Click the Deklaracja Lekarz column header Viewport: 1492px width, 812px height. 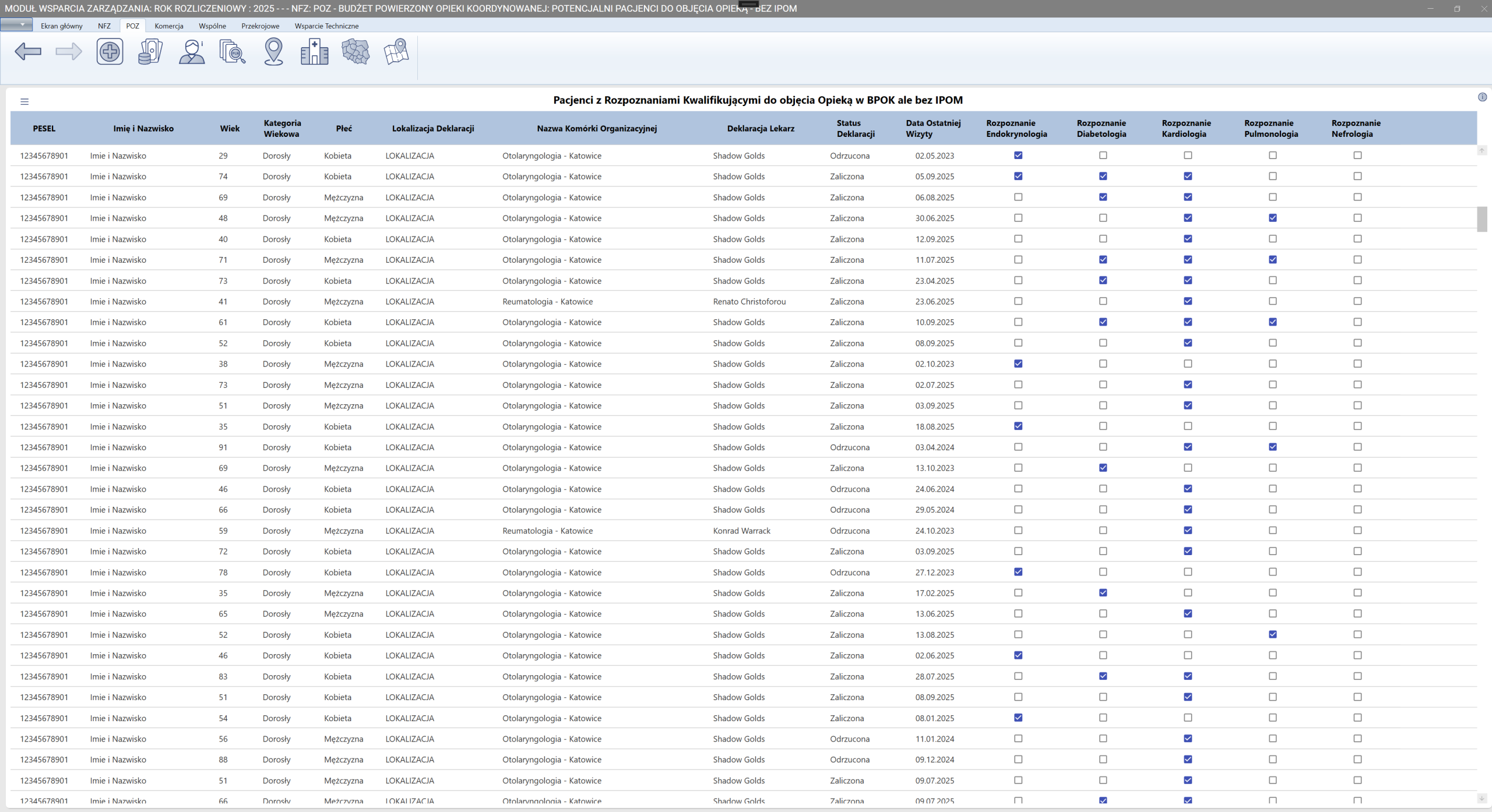(761, 128)
